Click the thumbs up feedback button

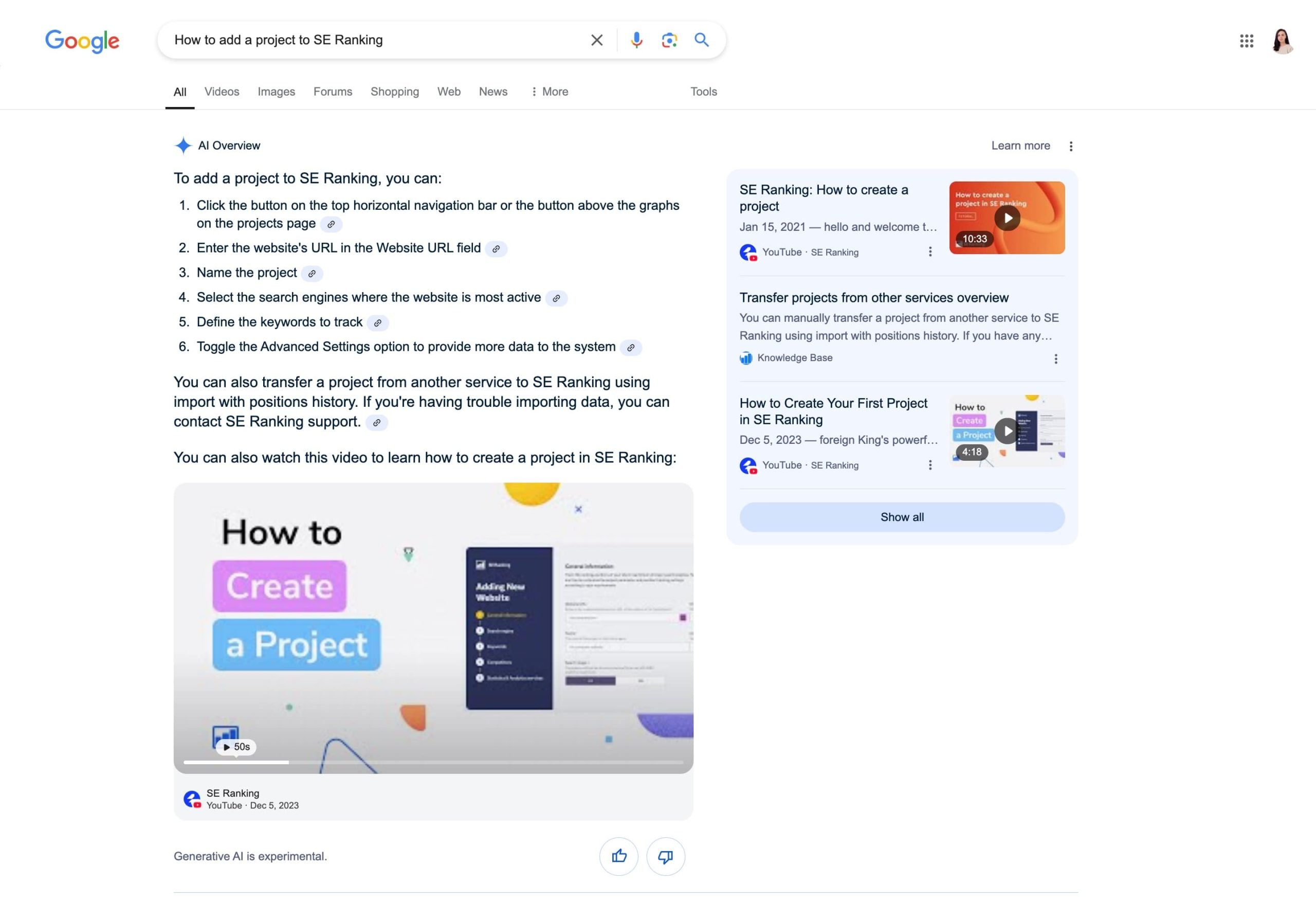tap(619, 856)
